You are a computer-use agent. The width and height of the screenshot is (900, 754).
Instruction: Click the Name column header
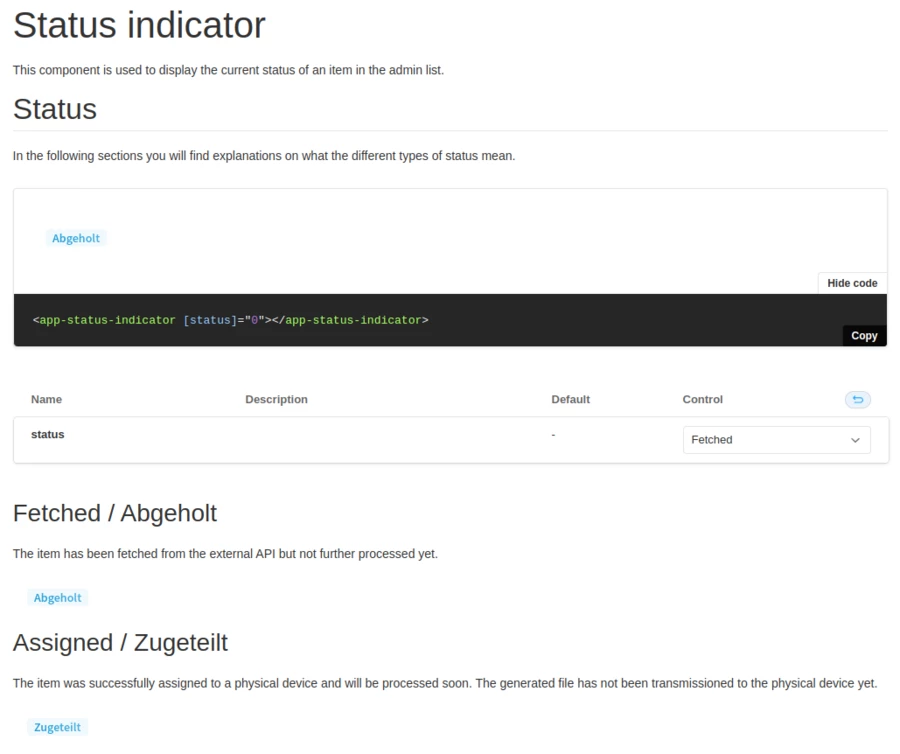(46, 399)
